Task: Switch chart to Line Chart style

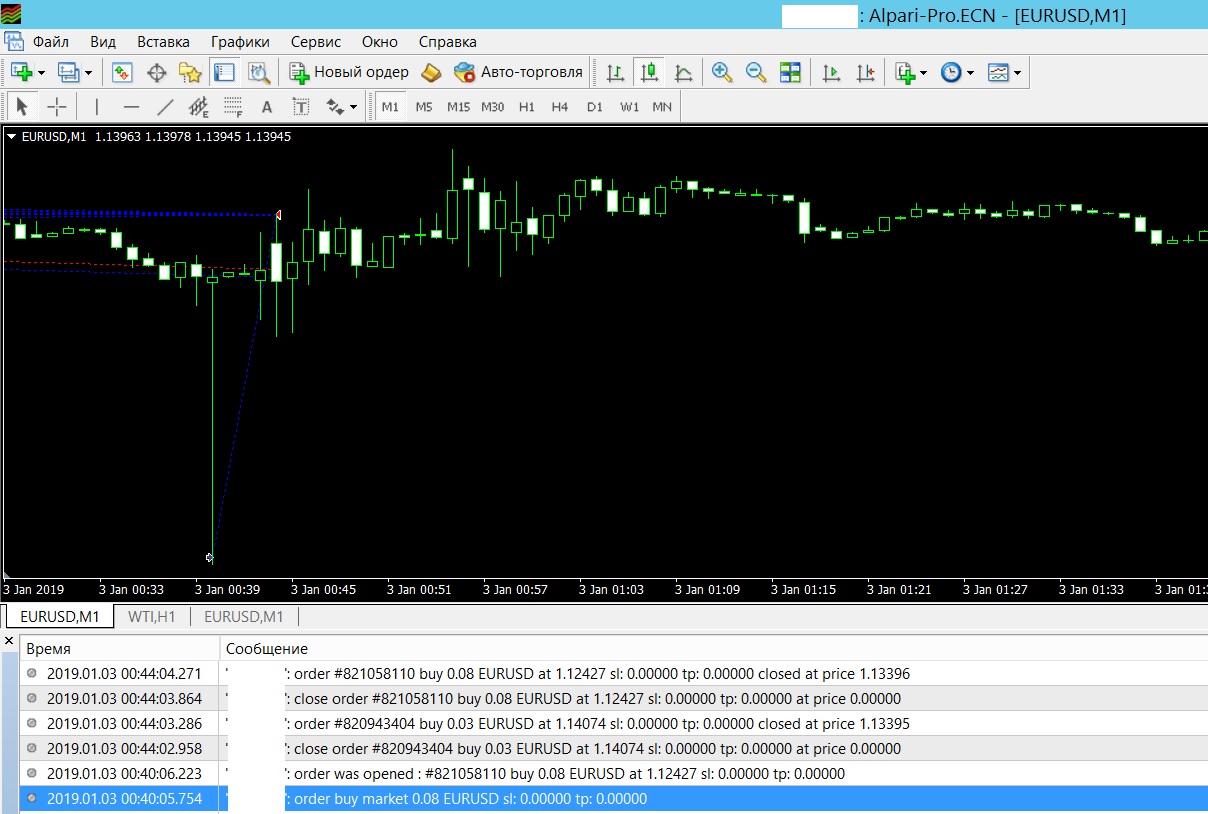Action: point(684,72)
